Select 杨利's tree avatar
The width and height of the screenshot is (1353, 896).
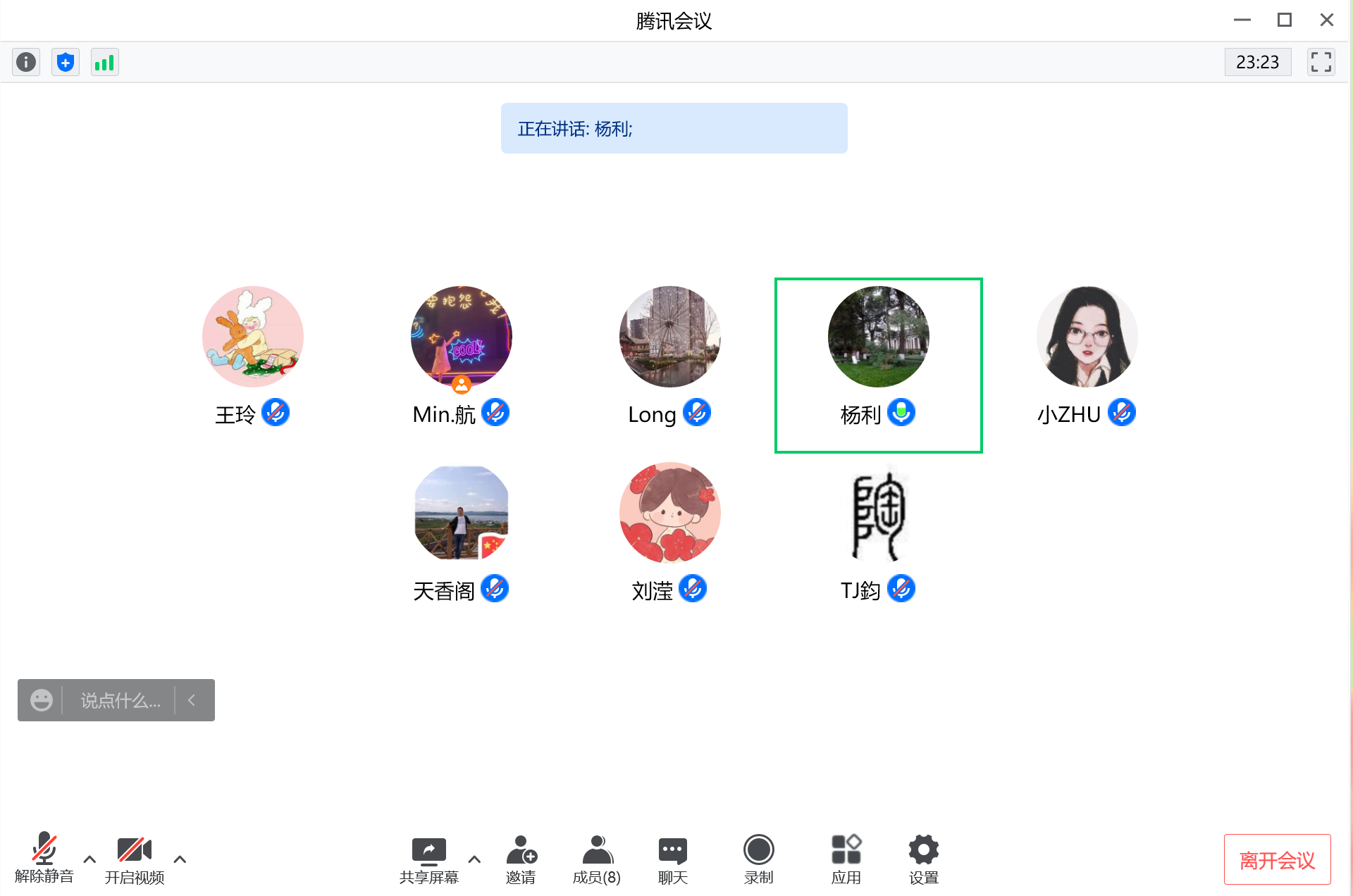879,337
